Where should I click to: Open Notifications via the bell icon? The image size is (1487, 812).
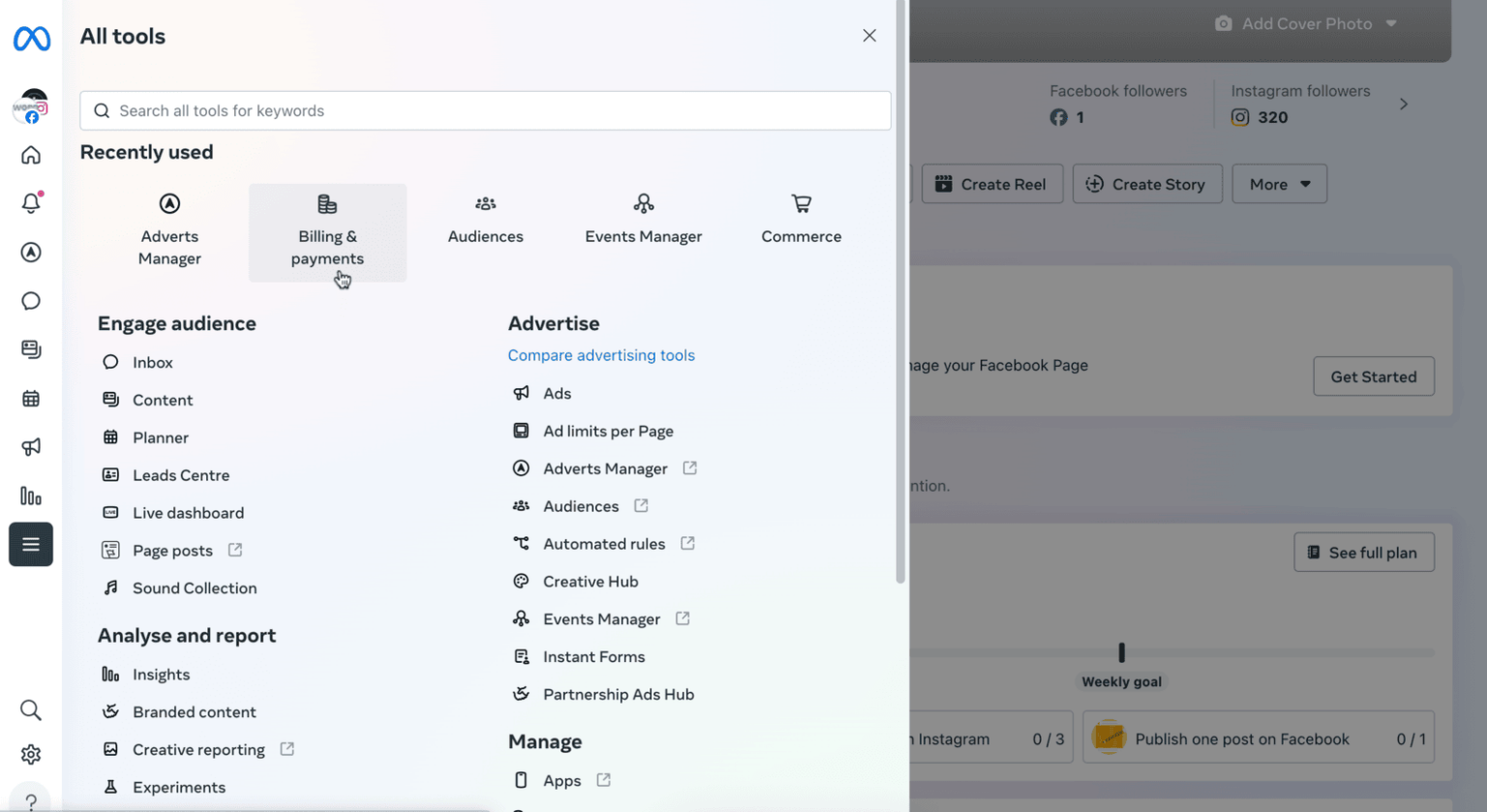coord(30,203)
